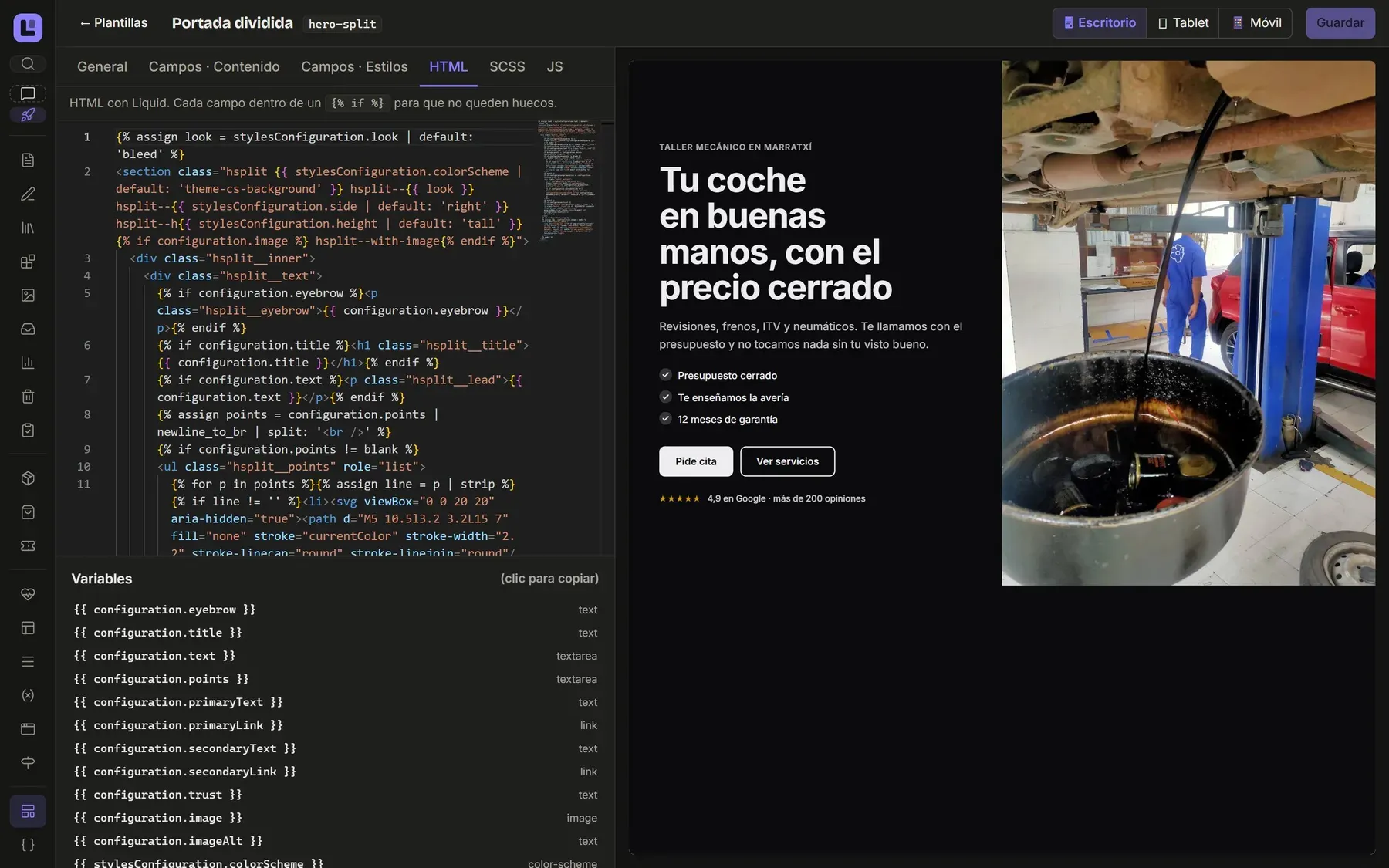The width and height of the screenshot is (1389, 868).
Task: Open the Campos · Estilos tab
Action: coord(354,67)
